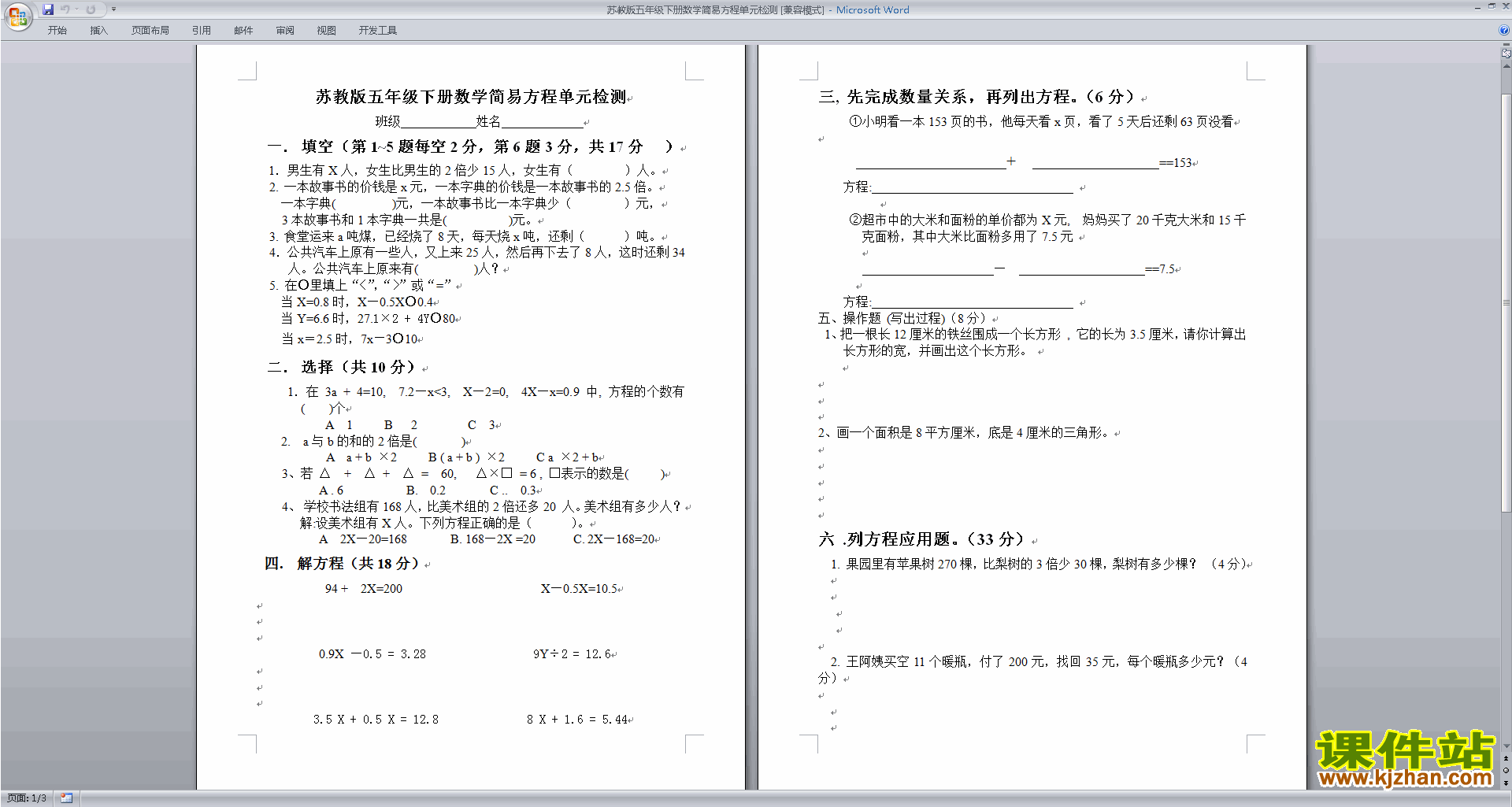This screenshot has width=1512, height=807.
Task: Switch to the 视图 tab
Action: (327, 31)
